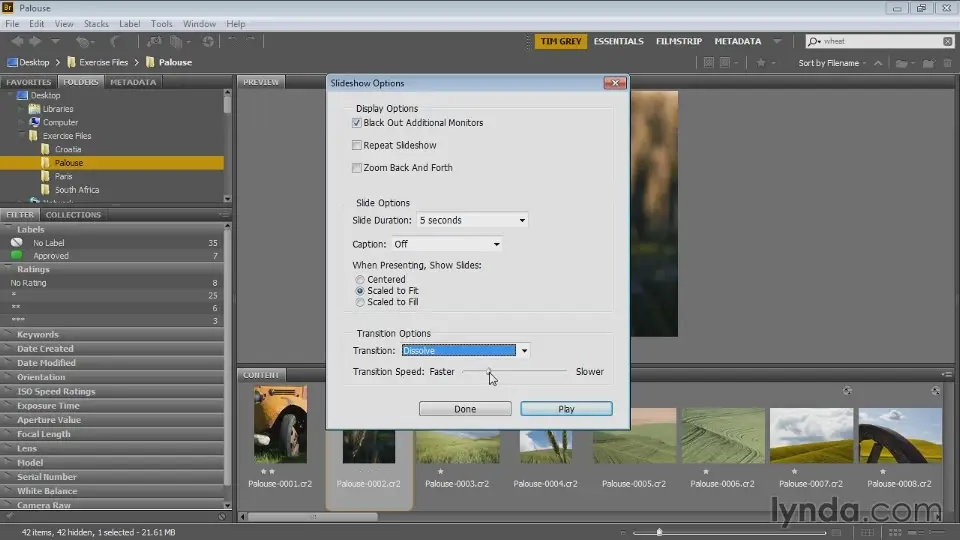Image resolution: width=960 pixels, height=540 pixels.
Task: Switch to the Filmstrip workspace
Action: (678, 42)
